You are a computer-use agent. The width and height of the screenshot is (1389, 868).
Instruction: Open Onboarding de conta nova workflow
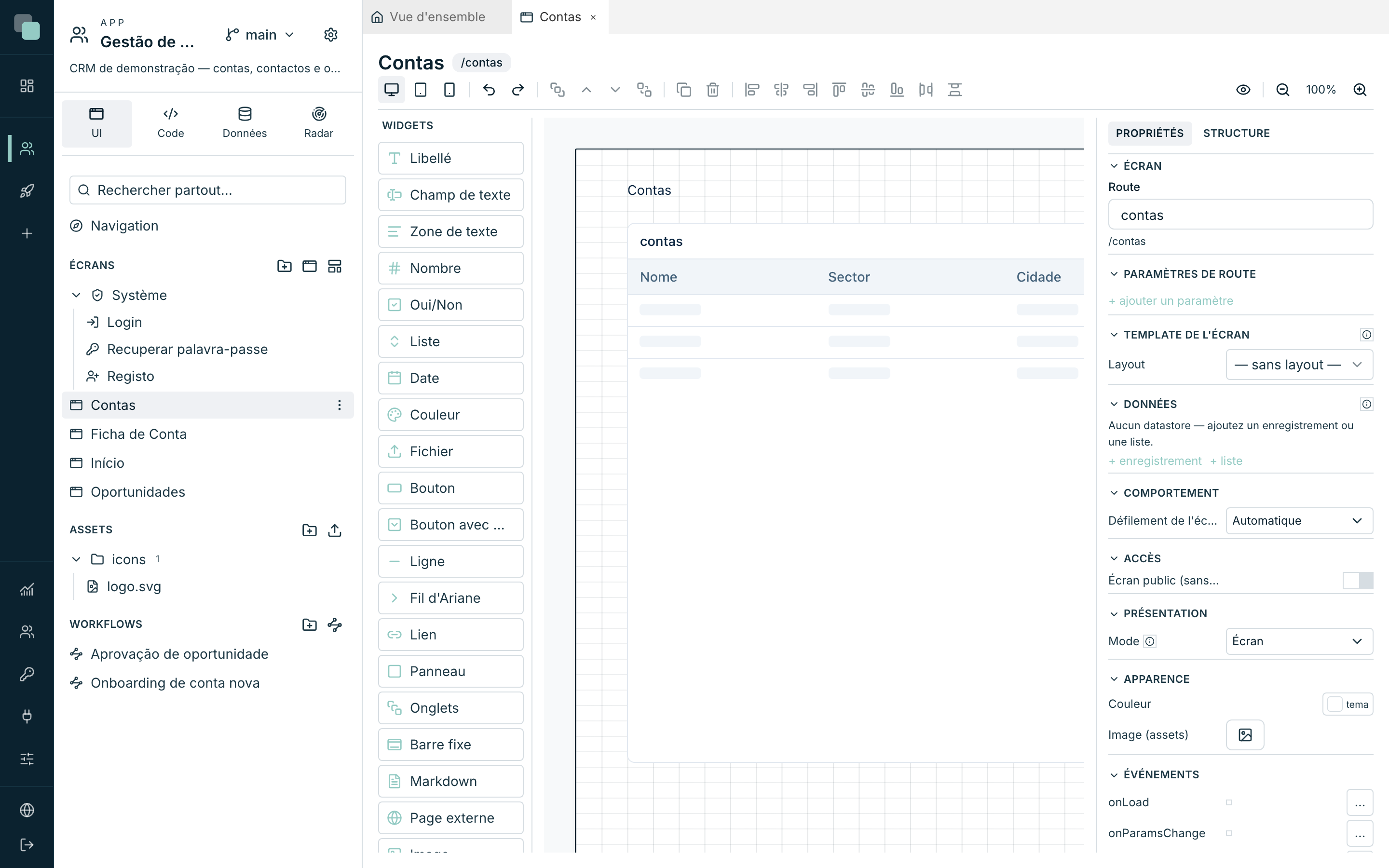(x=208, y=683)
